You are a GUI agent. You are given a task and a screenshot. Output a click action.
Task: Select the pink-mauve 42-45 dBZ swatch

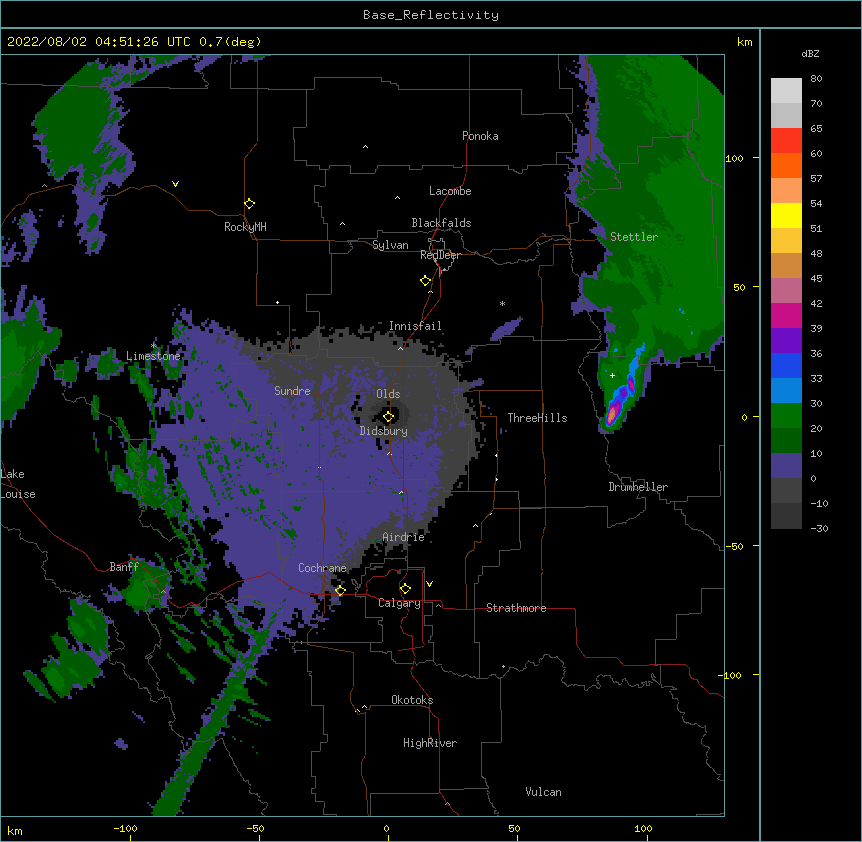[x=786, y=291]
